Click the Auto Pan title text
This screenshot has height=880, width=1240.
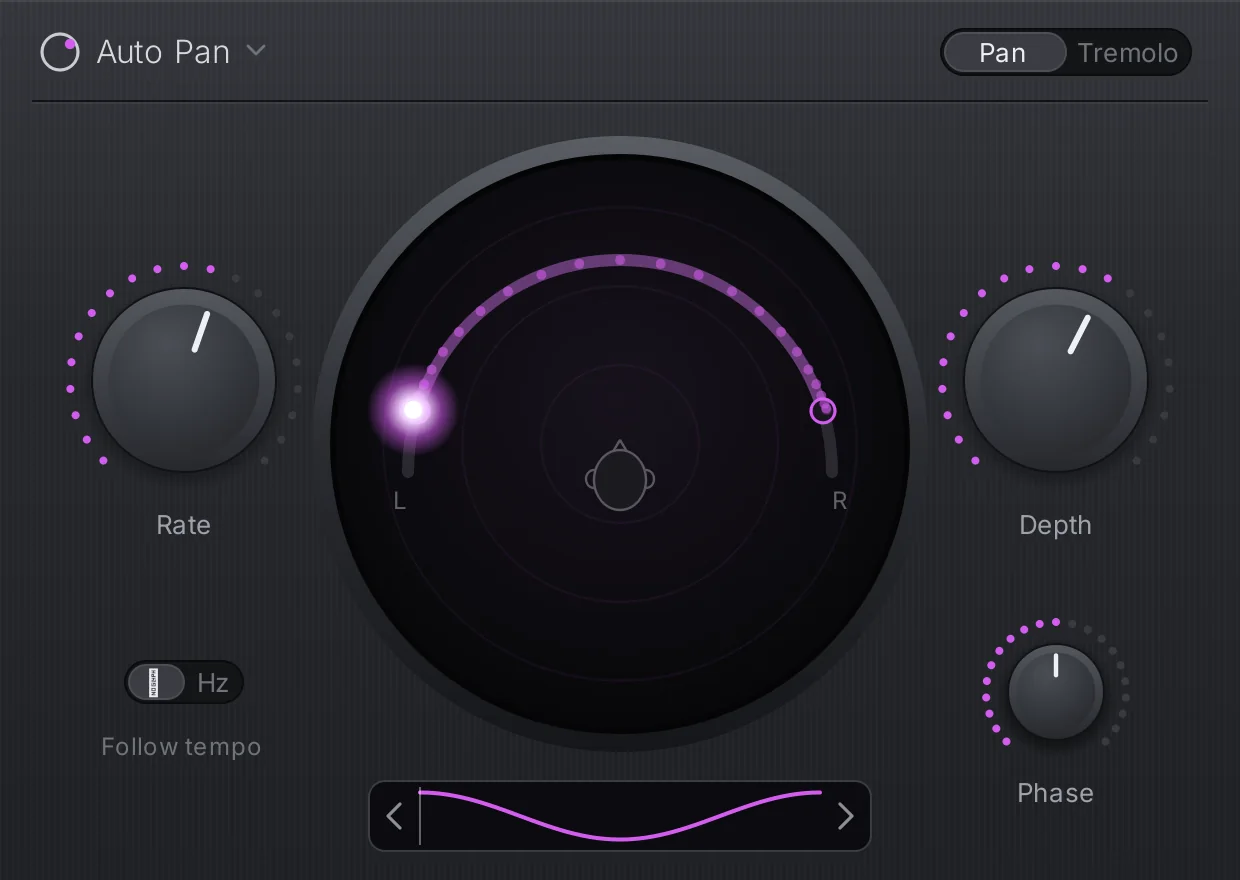point(163,52)
